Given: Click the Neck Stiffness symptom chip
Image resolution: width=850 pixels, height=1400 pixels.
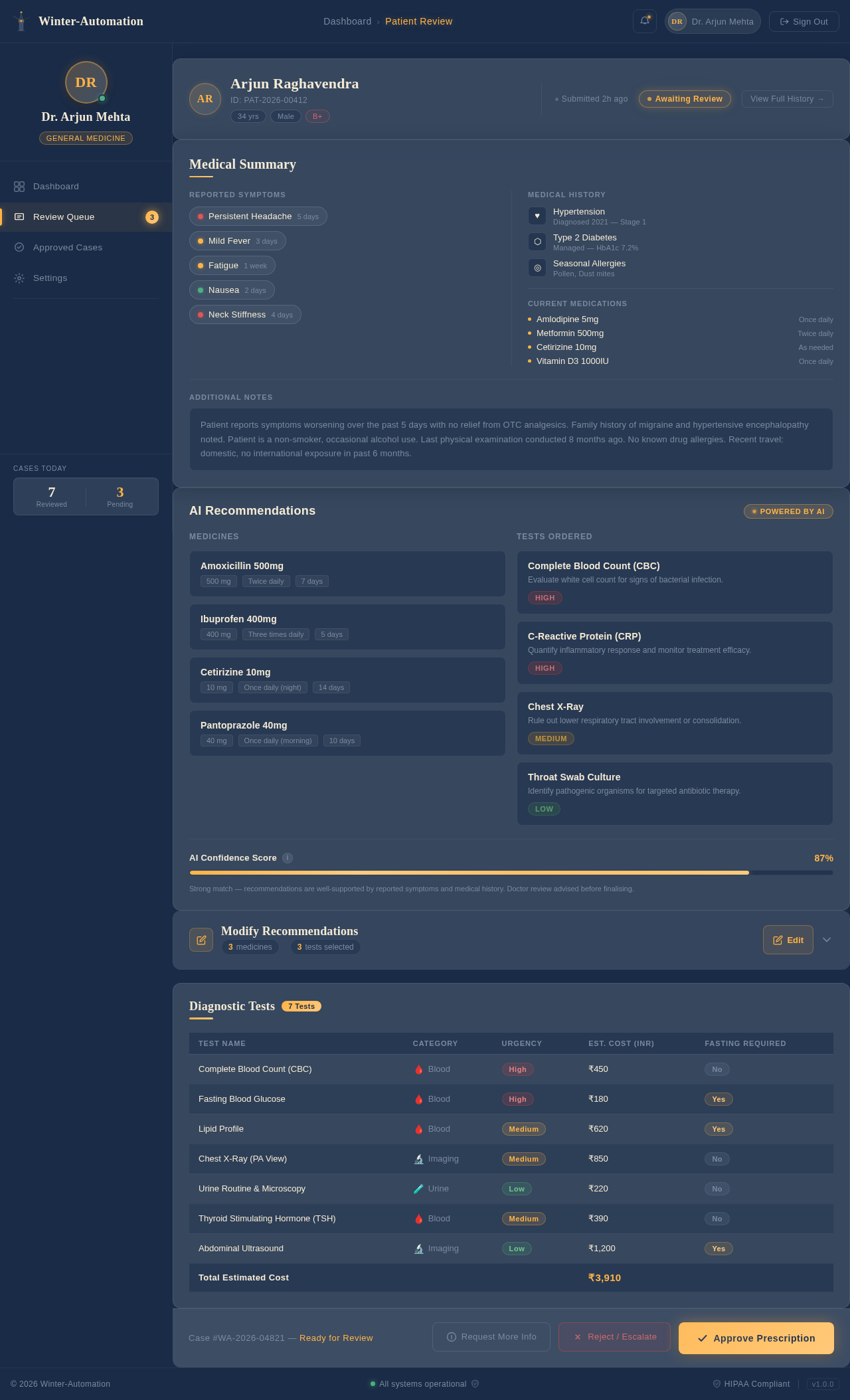Looking at the screenshot, I should click(245, 315).
